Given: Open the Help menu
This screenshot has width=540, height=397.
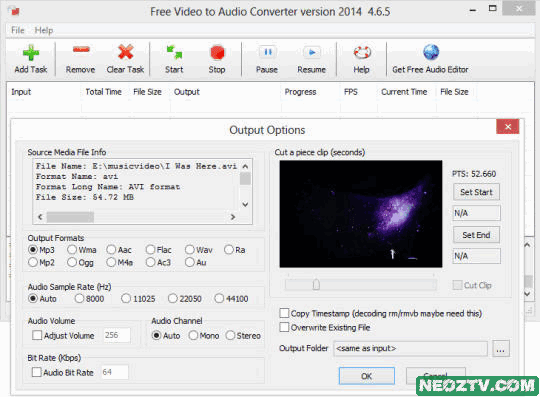Looking at the screenshot, I should tap(44, 30).
